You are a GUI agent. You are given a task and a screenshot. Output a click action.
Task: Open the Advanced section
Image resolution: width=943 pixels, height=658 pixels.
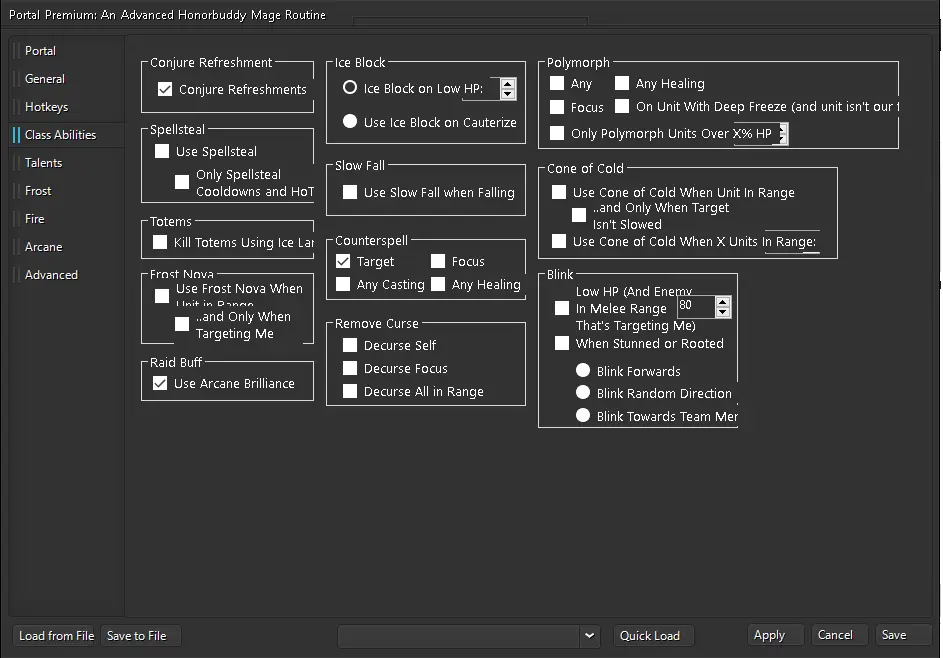point(51,274)
